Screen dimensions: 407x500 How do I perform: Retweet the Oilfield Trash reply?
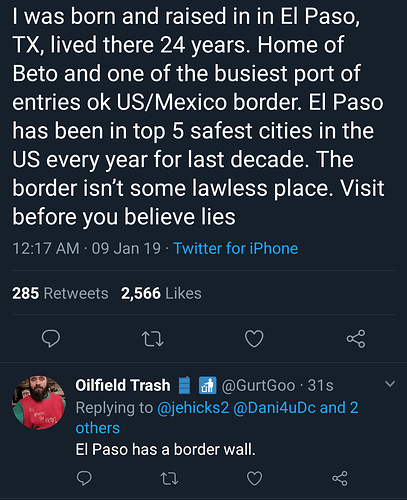[169, 479]
